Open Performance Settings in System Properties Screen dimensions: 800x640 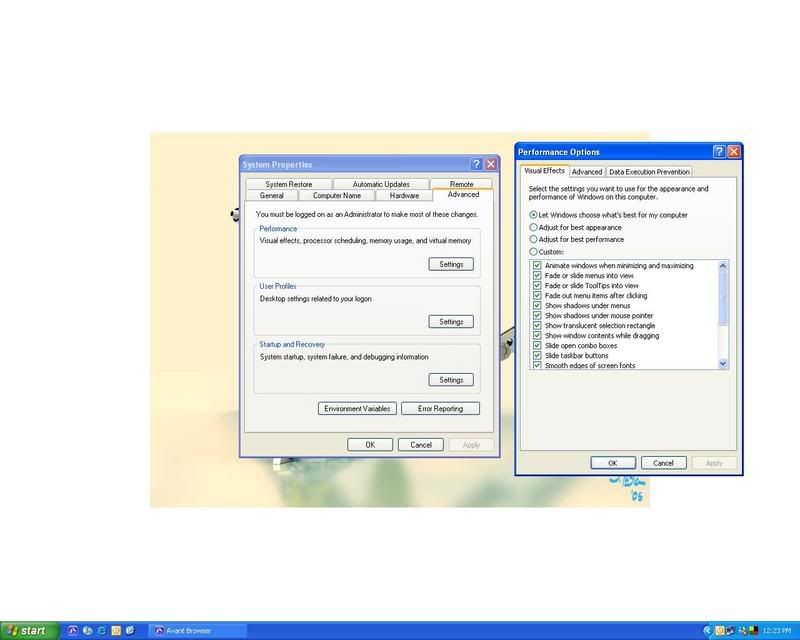tap(451, 264)
